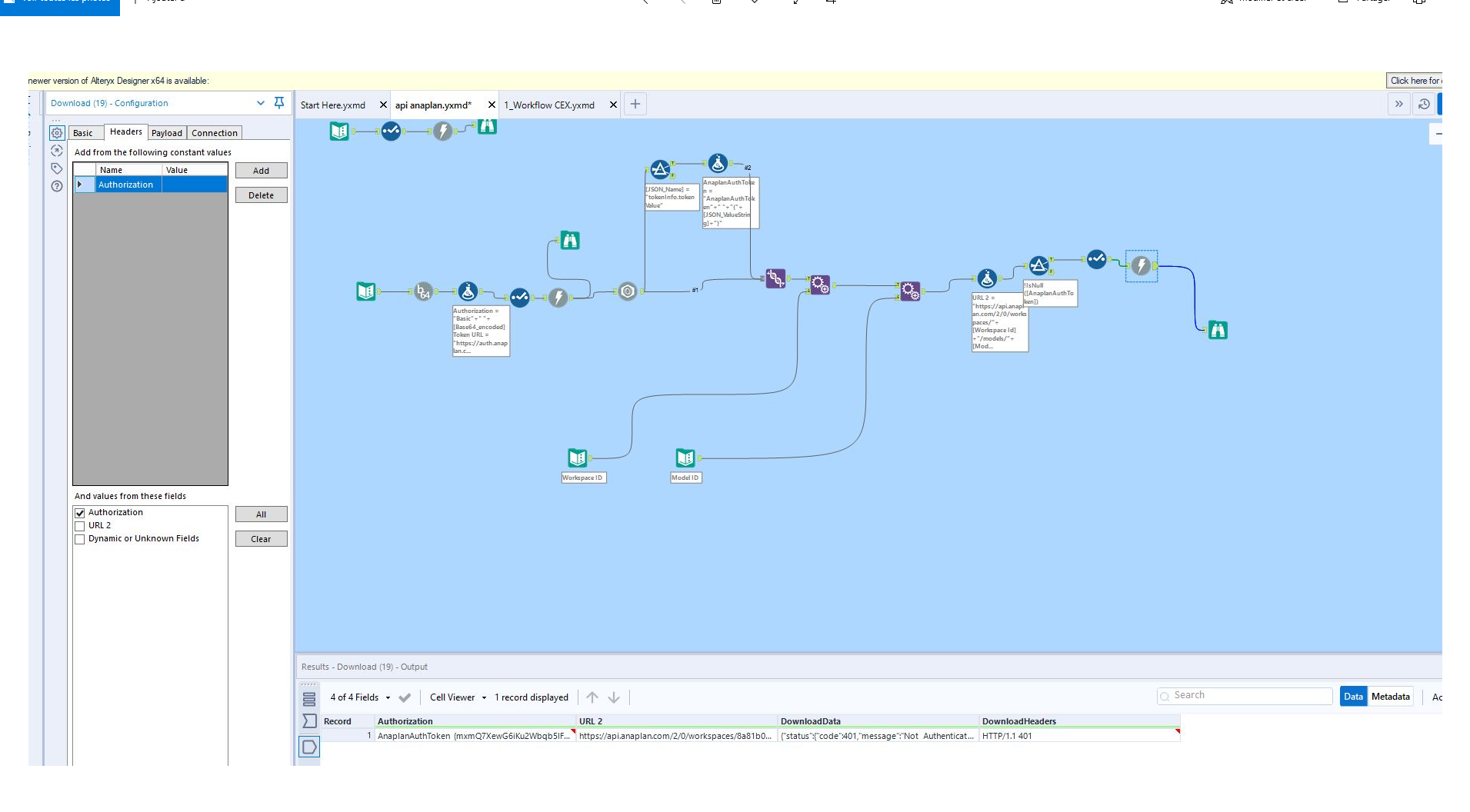Image resolution: width=1470 pixels, height=812 pixels.
Task: Show overflow workflow tabs chevron
Action: point(1398,104)
